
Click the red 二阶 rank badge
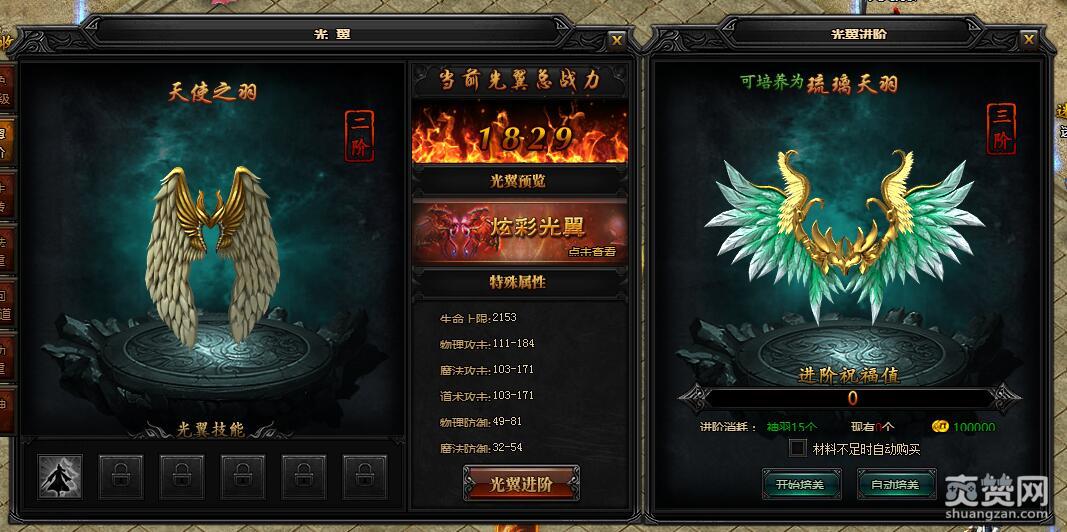pyautogui.click(x=359, y=136)
